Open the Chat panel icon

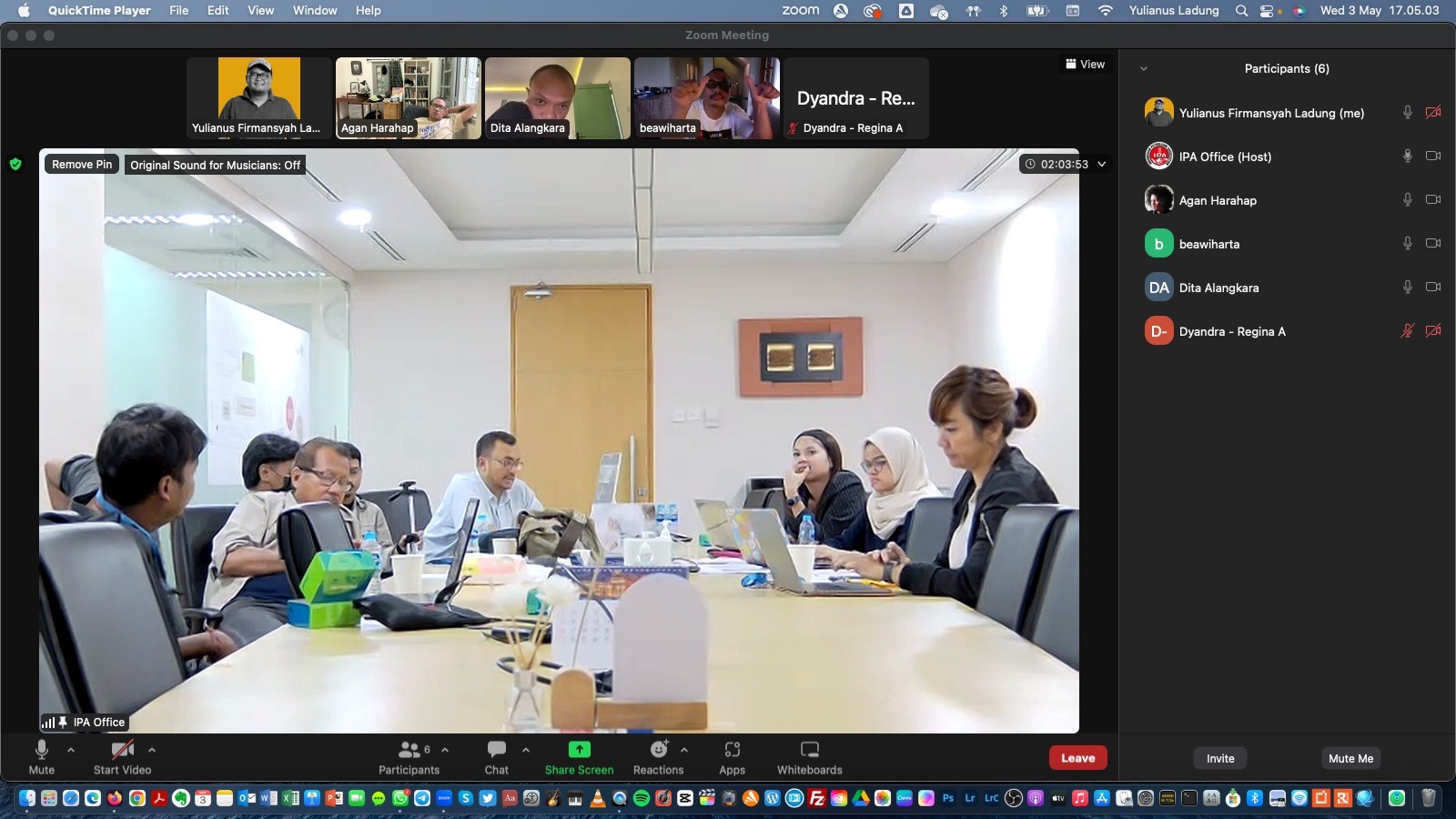tap(496, 750)
